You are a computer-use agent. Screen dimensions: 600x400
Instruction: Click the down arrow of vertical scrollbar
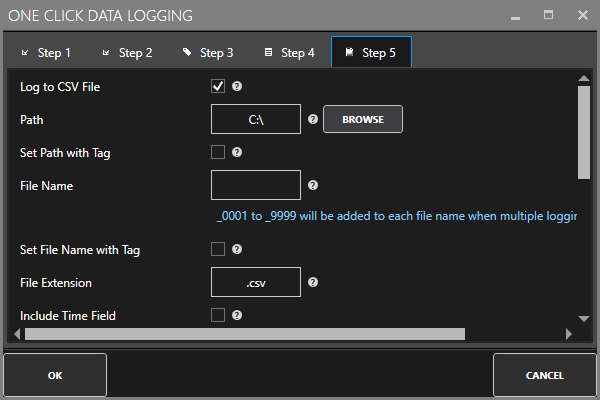tap(584, 318)
